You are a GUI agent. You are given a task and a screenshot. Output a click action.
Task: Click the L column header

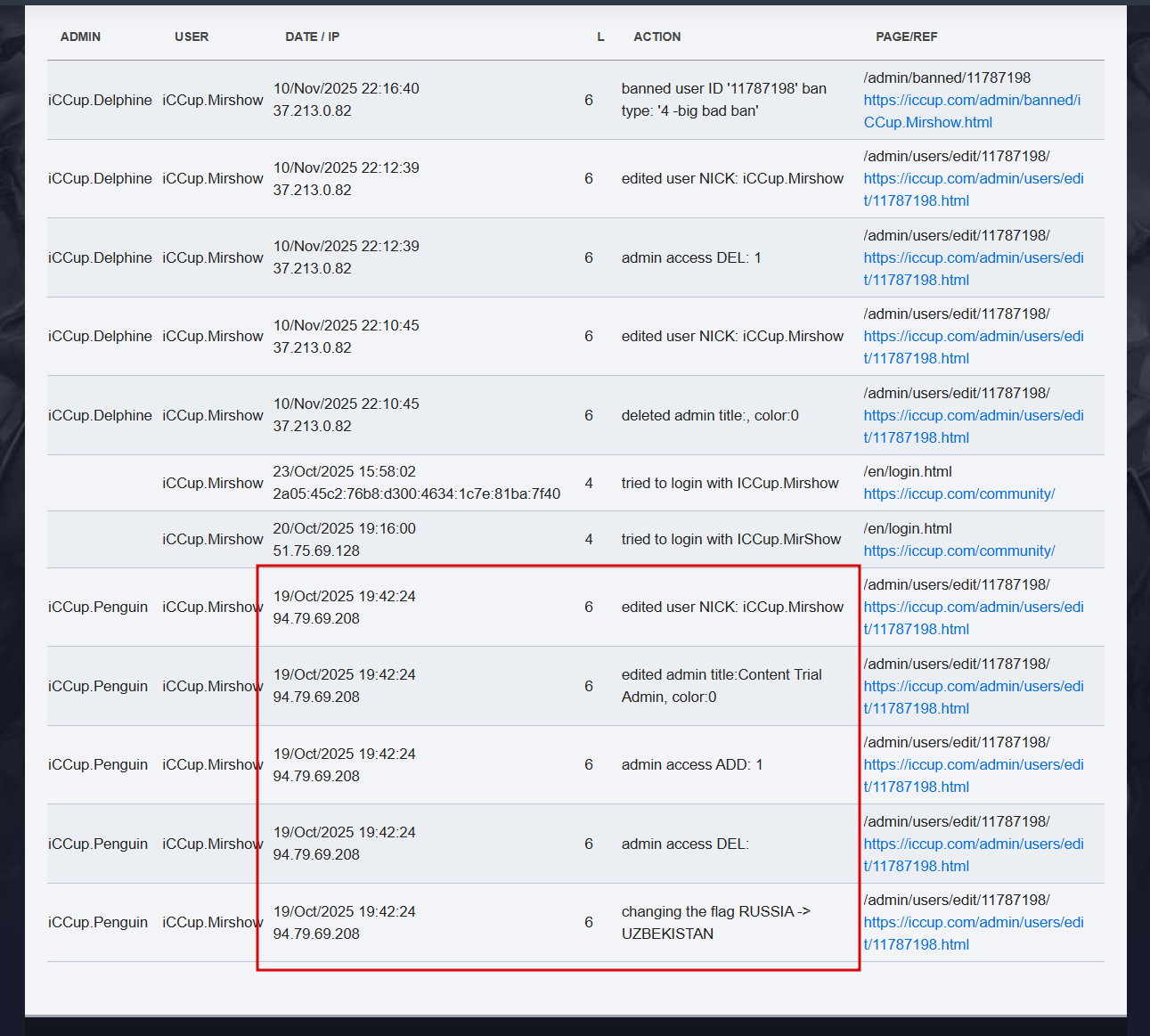point(601,37)
